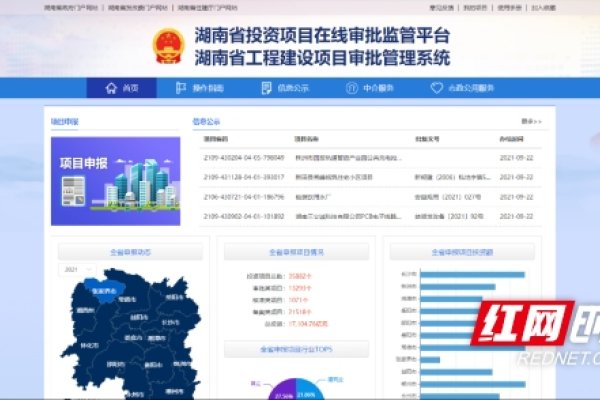Image resolution: width=600 pixels, height=400 pixels.
Task: Select 邵阳市 on the province map
Action: (116, 364)
